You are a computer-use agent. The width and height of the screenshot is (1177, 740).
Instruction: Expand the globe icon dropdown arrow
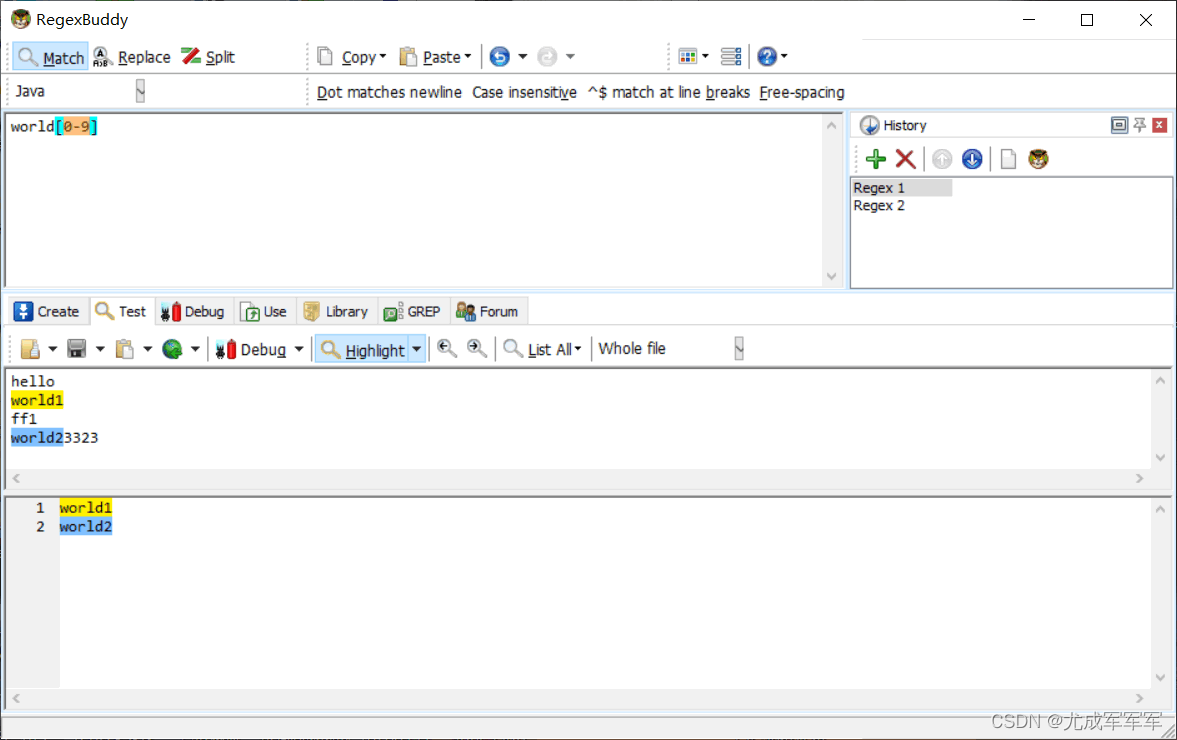195,349
